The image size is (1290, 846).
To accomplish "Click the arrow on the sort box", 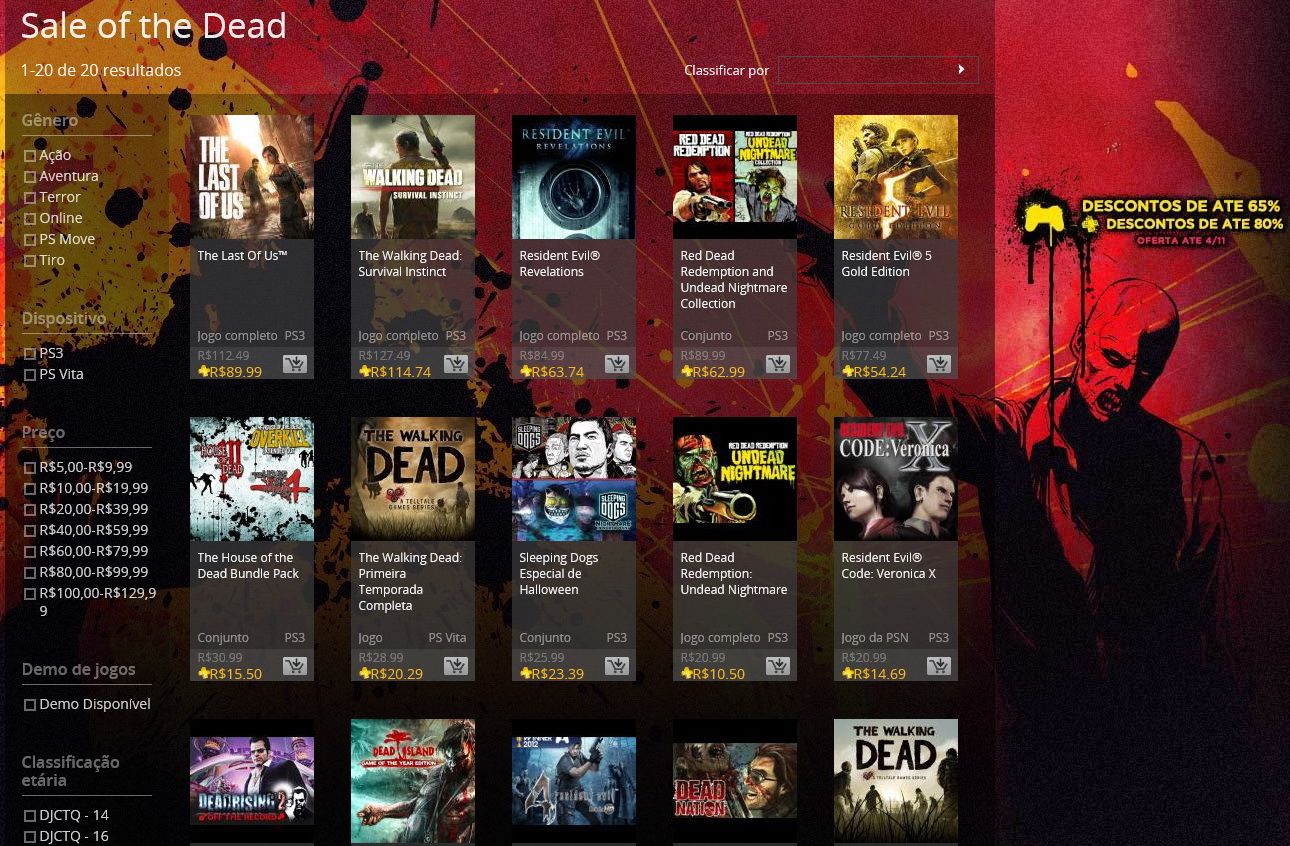I will 961,70.
